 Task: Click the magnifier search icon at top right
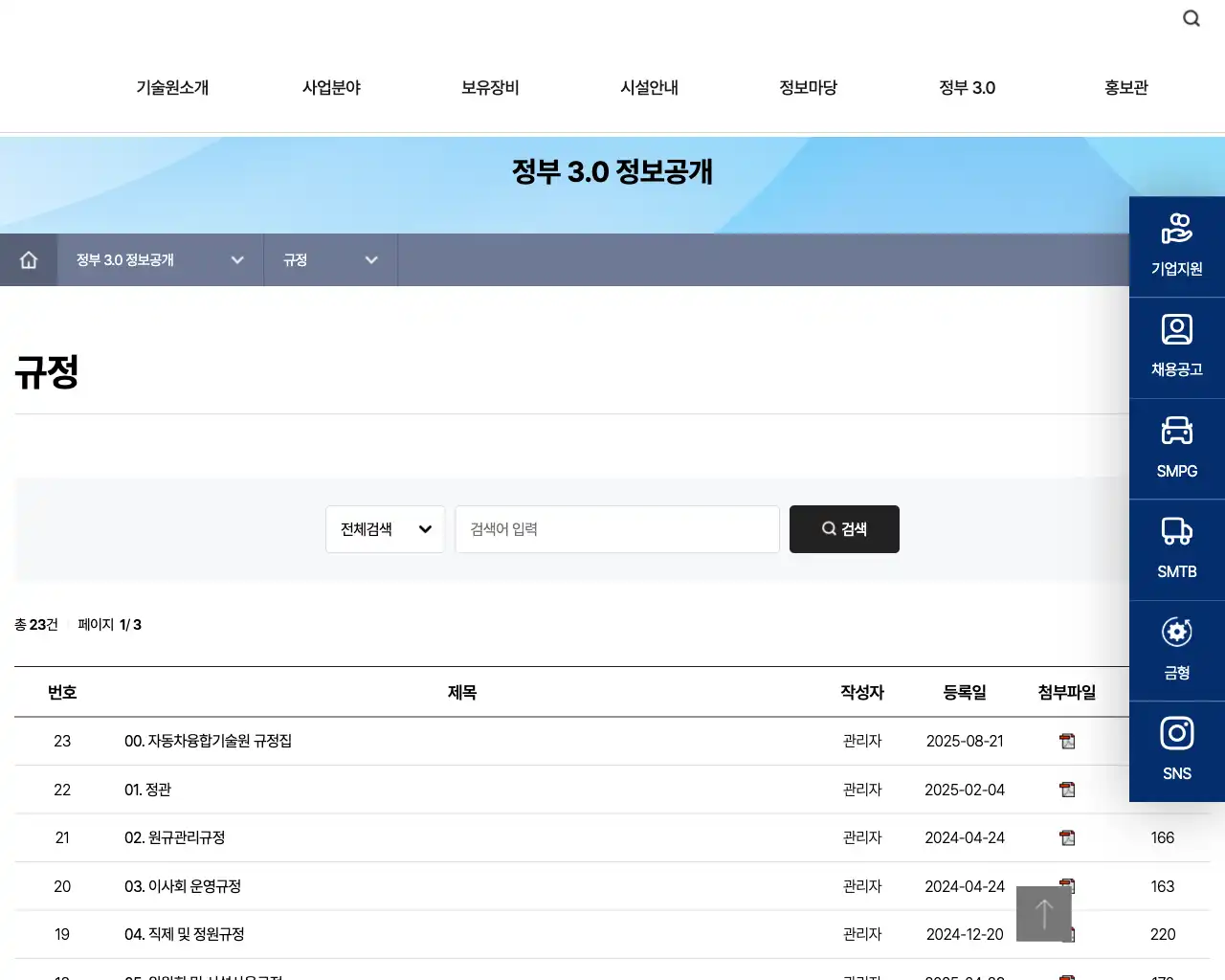pyautogui.click(x=1191, y=18)
